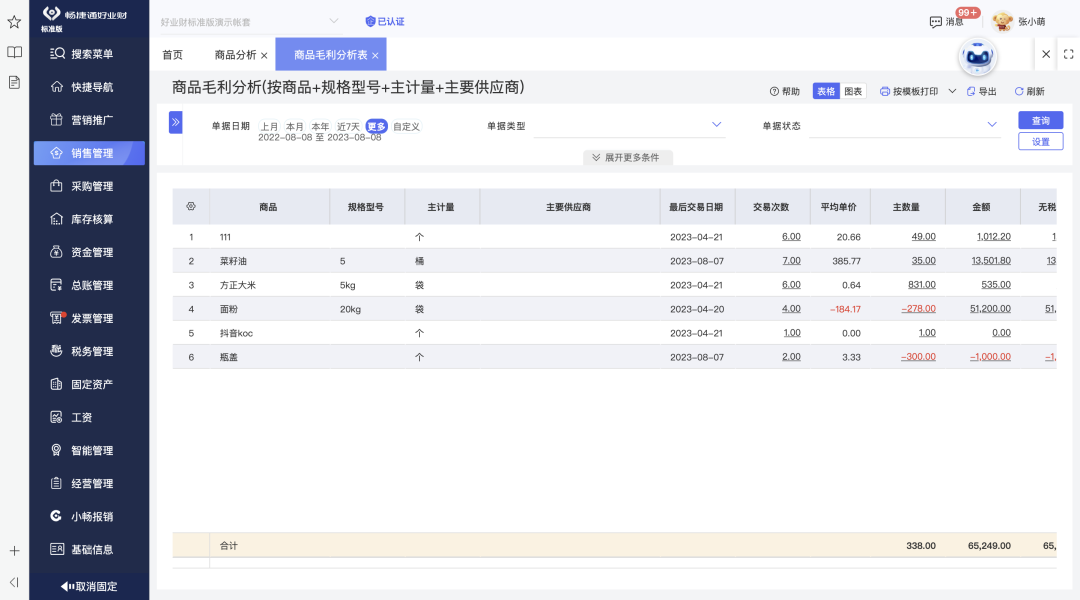Switch to 商品分析 tab
The width and height of the screenshot is (1080, 600).
(x=236, y=55)
